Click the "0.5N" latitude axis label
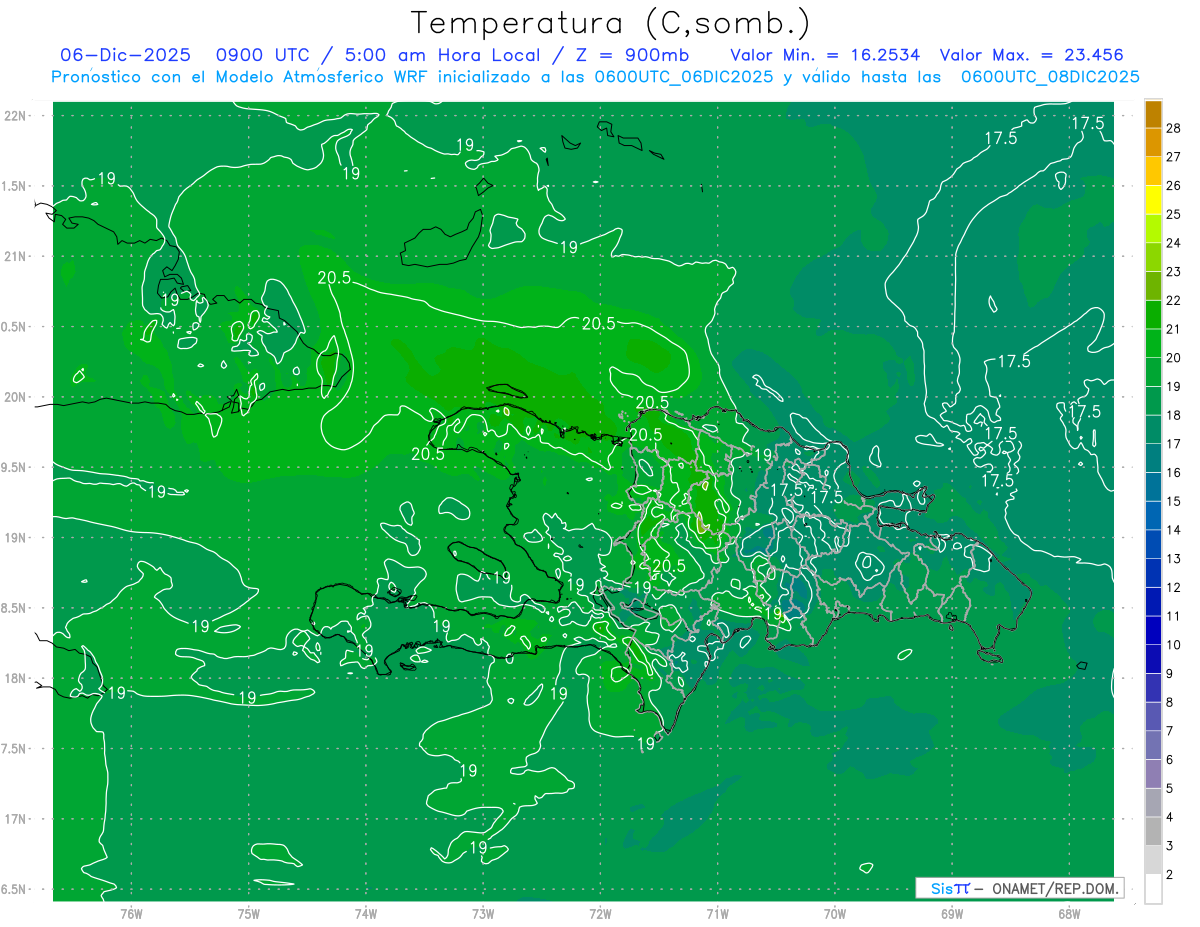This screenshot has width=1200, height=927. (x=14, y=327)
